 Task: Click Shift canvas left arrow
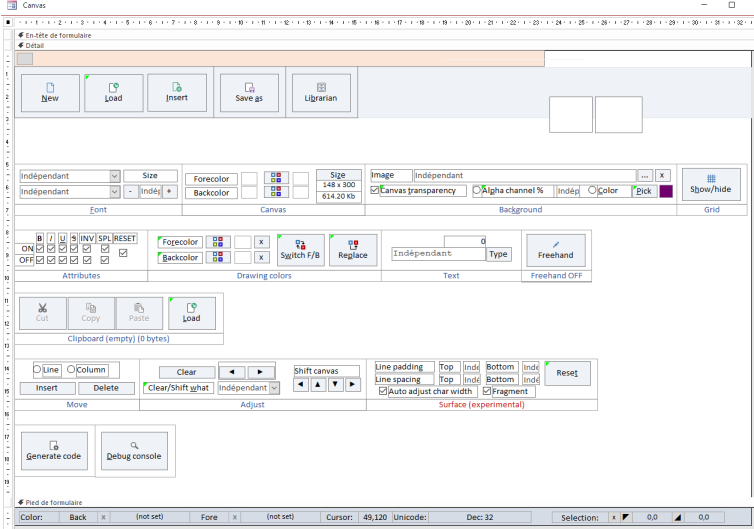pyautogui.click(x=301, y=384)
